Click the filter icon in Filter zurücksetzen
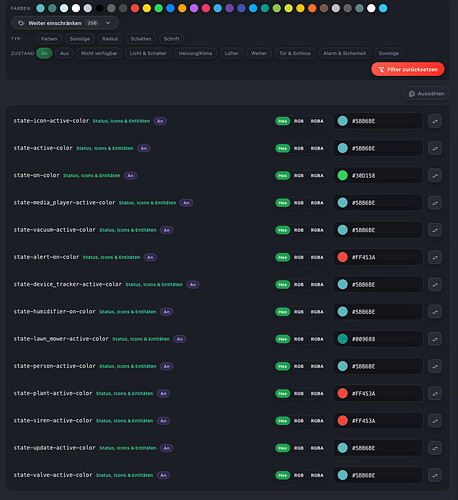The image size is (458, 500). point(381,69)
